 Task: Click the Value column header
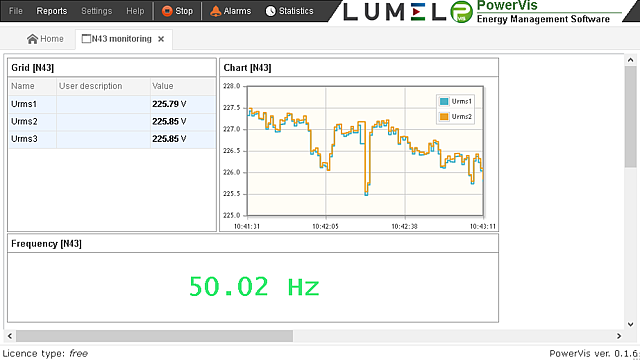tap(183, 86)
